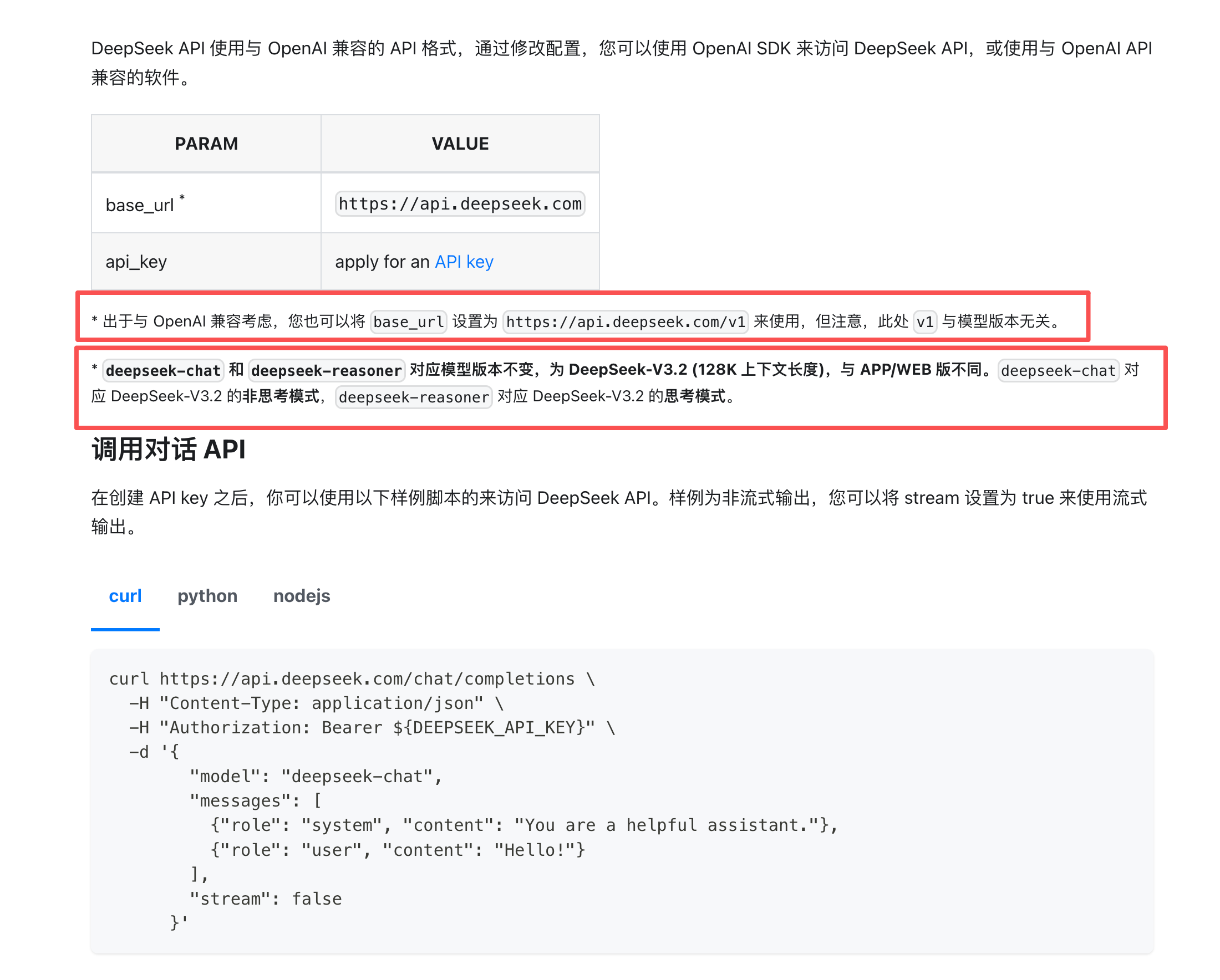Click the curl command first line
Viewport: 1220px width, 980px height.
point(352,679)
